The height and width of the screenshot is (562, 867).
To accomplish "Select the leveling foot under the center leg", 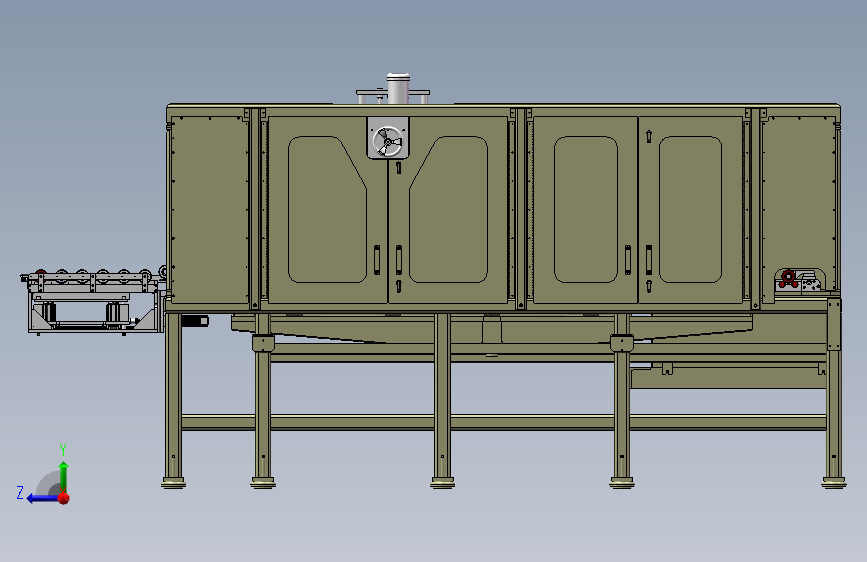I will pos(442,483).
